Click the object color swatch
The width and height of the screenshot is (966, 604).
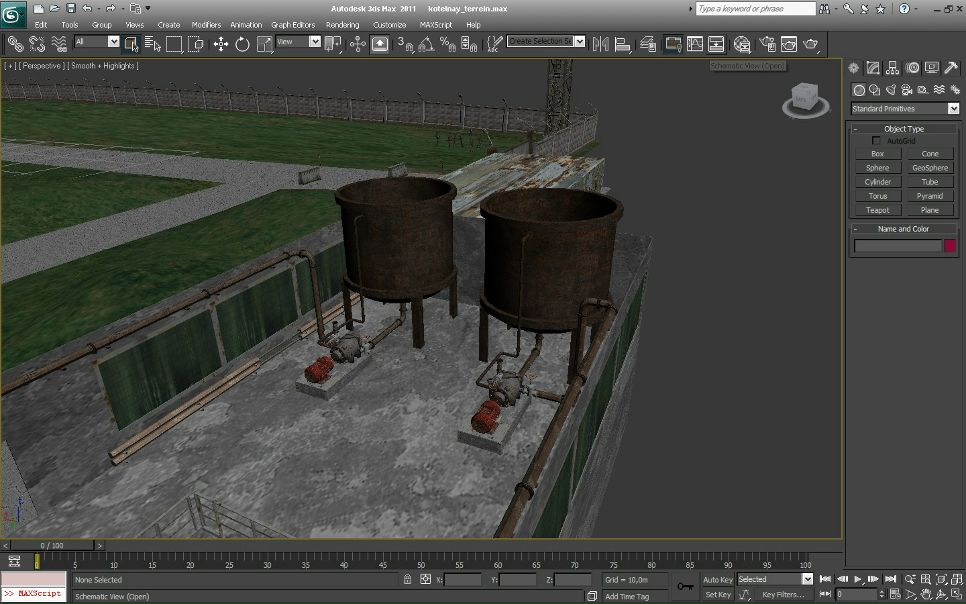950,245
